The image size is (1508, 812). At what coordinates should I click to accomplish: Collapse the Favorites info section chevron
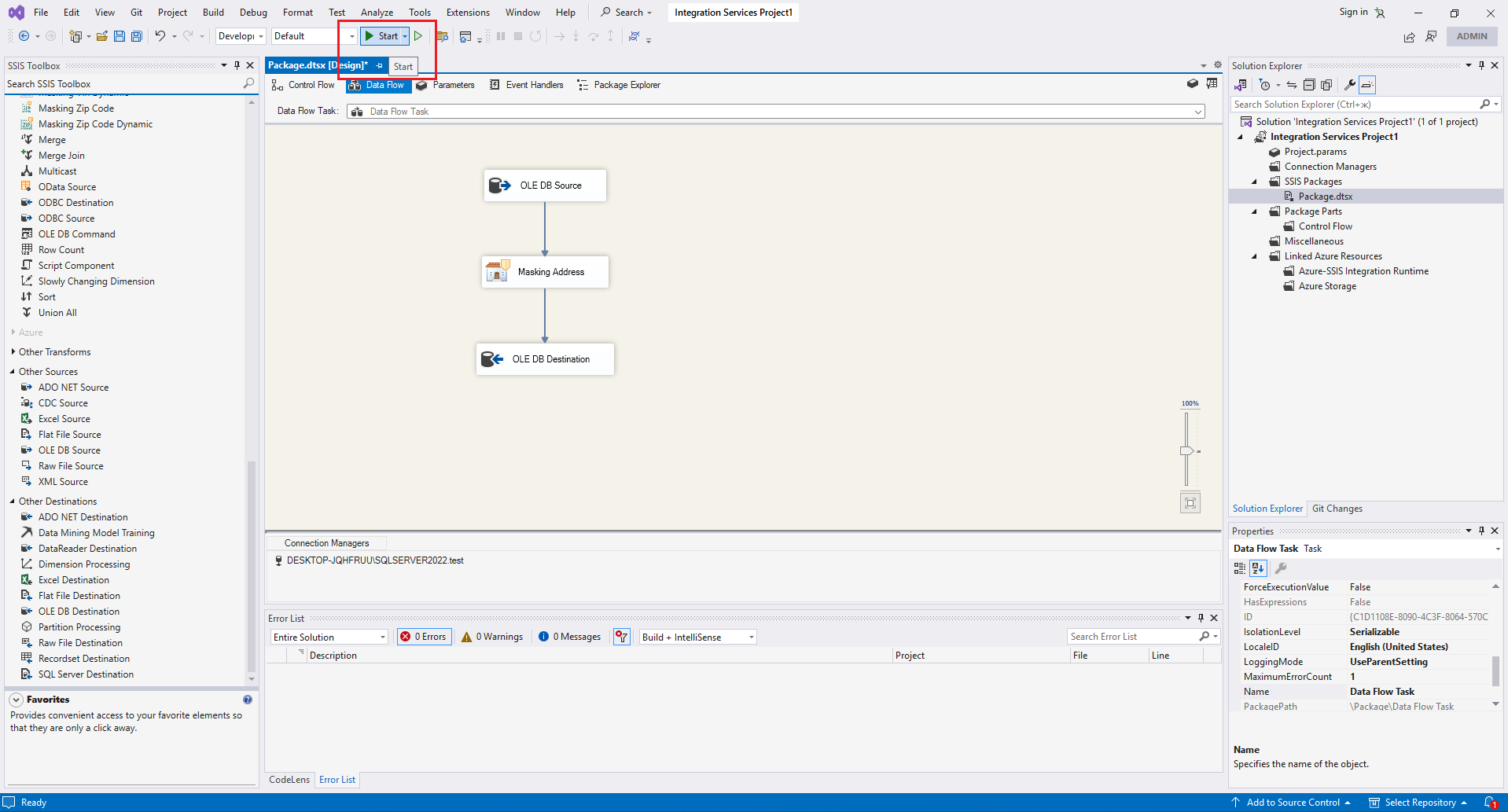click(x=17, y=700)
